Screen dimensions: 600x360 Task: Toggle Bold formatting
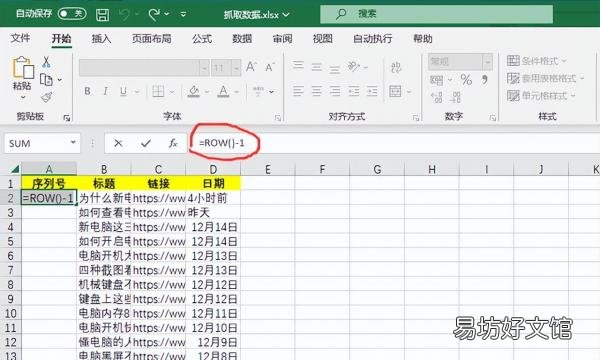(87, 91)
